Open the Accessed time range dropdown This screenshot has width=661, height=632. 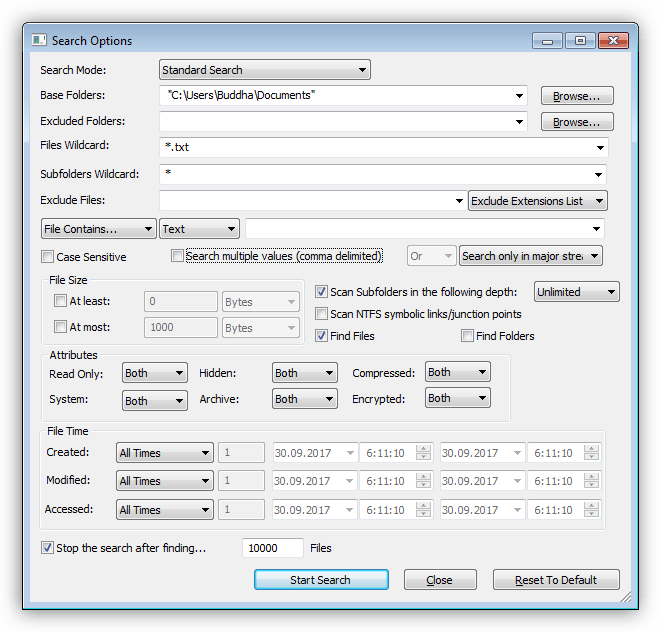[165, 510]
